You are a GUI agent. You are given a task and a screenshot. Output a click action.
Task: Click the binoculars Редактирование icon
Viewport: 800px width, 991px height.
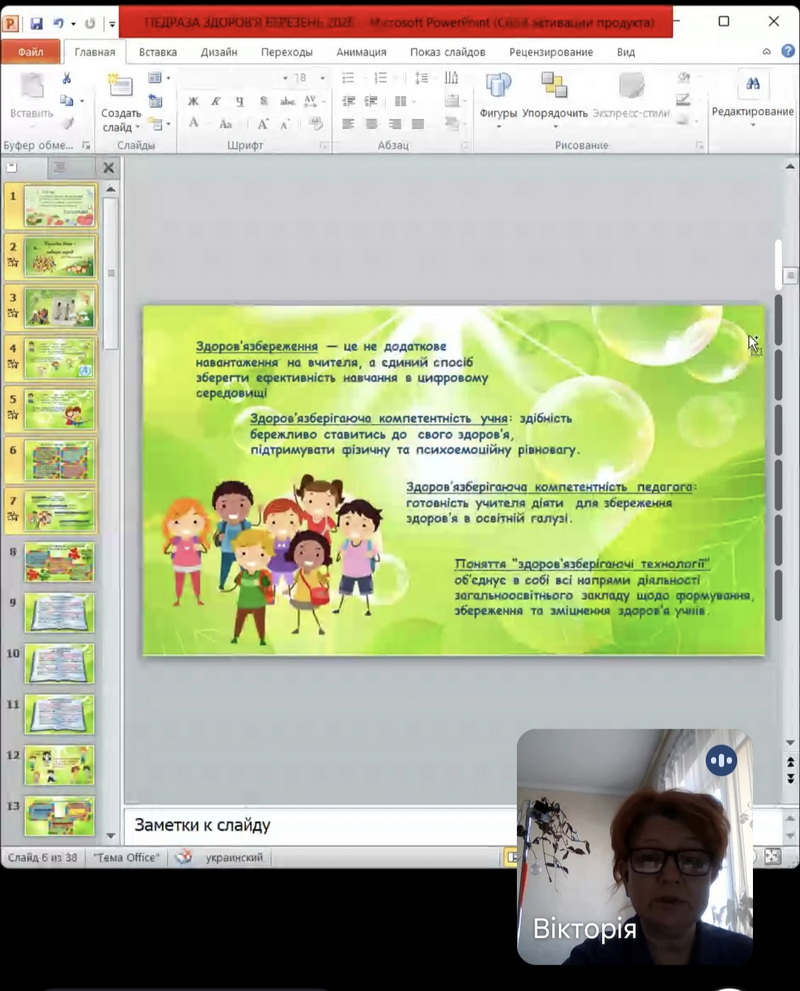tap(752, 85)
